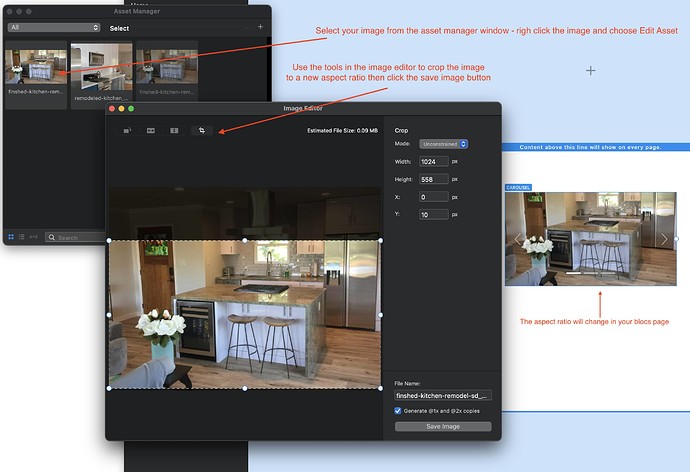
Task: Switch Asset Manager to list view
Action: tap(21, 237)
